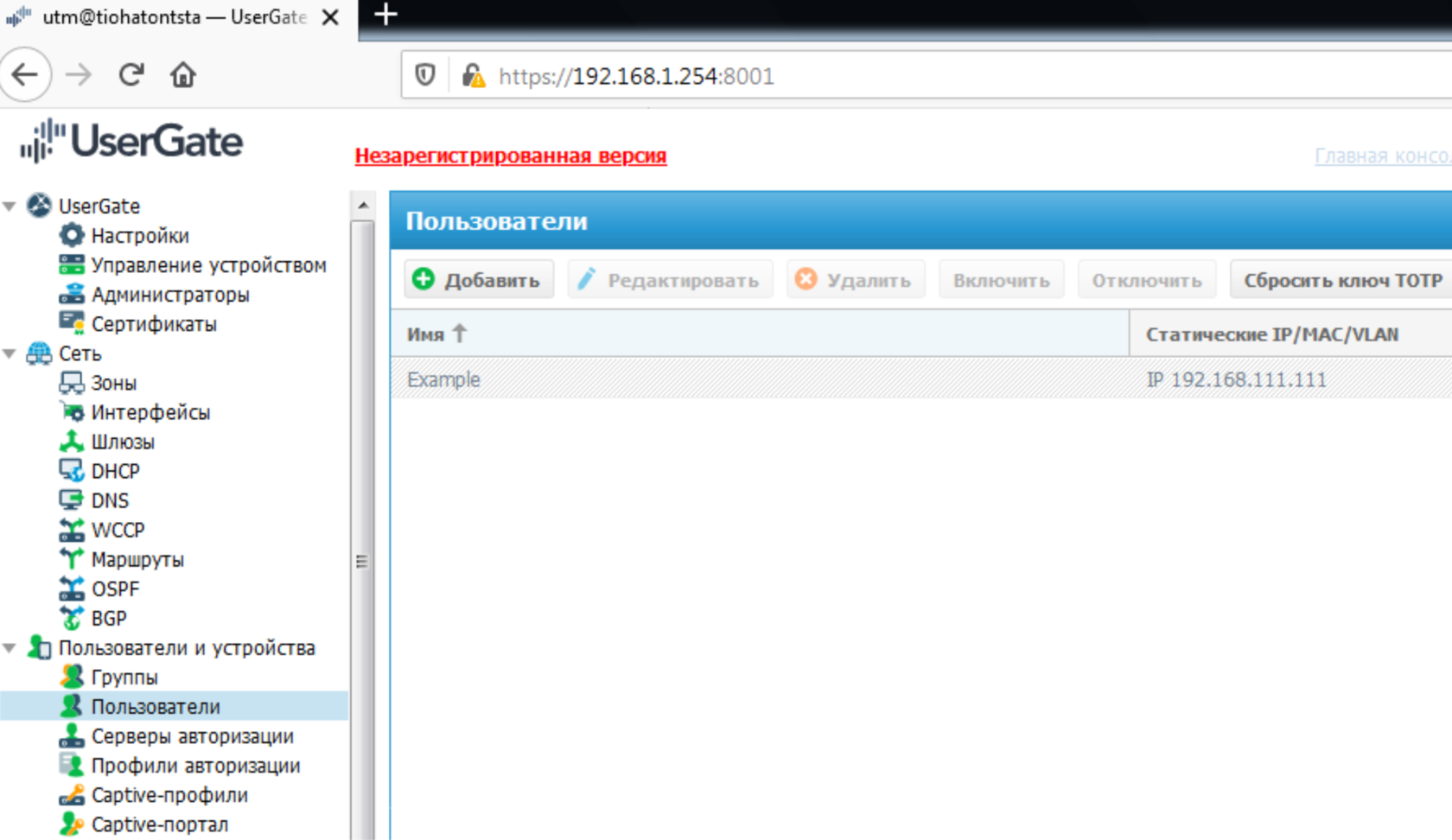Image resolution: width=1452 pixels, height=840 pixels.
Task: Click the tracking protection shield icon
Action: [424, 75]
